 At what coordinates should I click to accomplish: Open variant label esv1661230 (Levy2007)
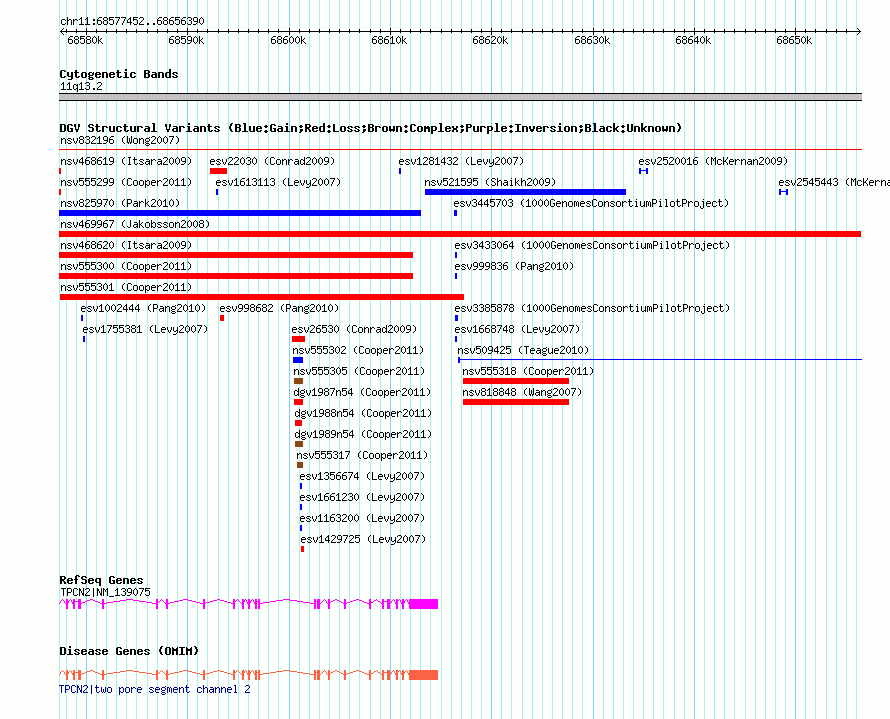click(362, 497)
